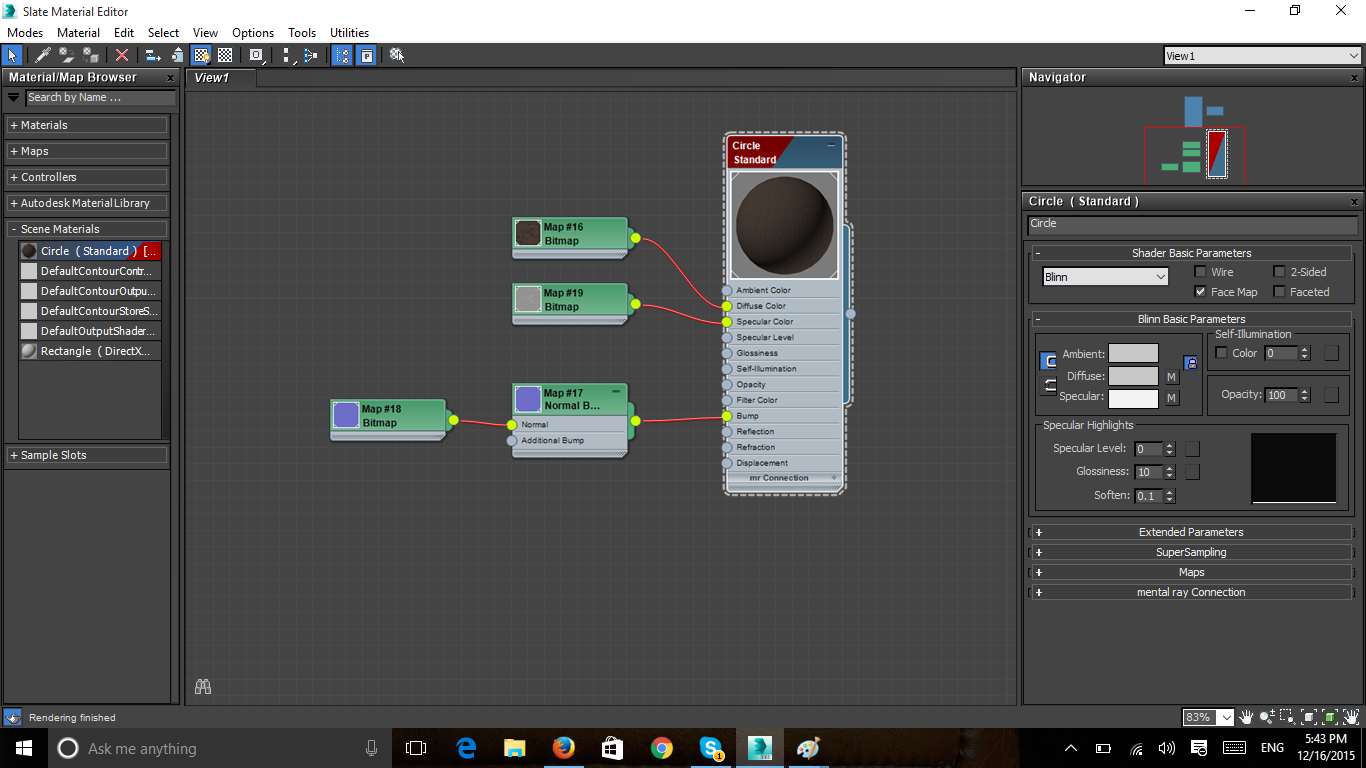Expand the Maps rollout
This screenshot has width=1366, height=768.
pyautogui.click(x=1191, y=571)
